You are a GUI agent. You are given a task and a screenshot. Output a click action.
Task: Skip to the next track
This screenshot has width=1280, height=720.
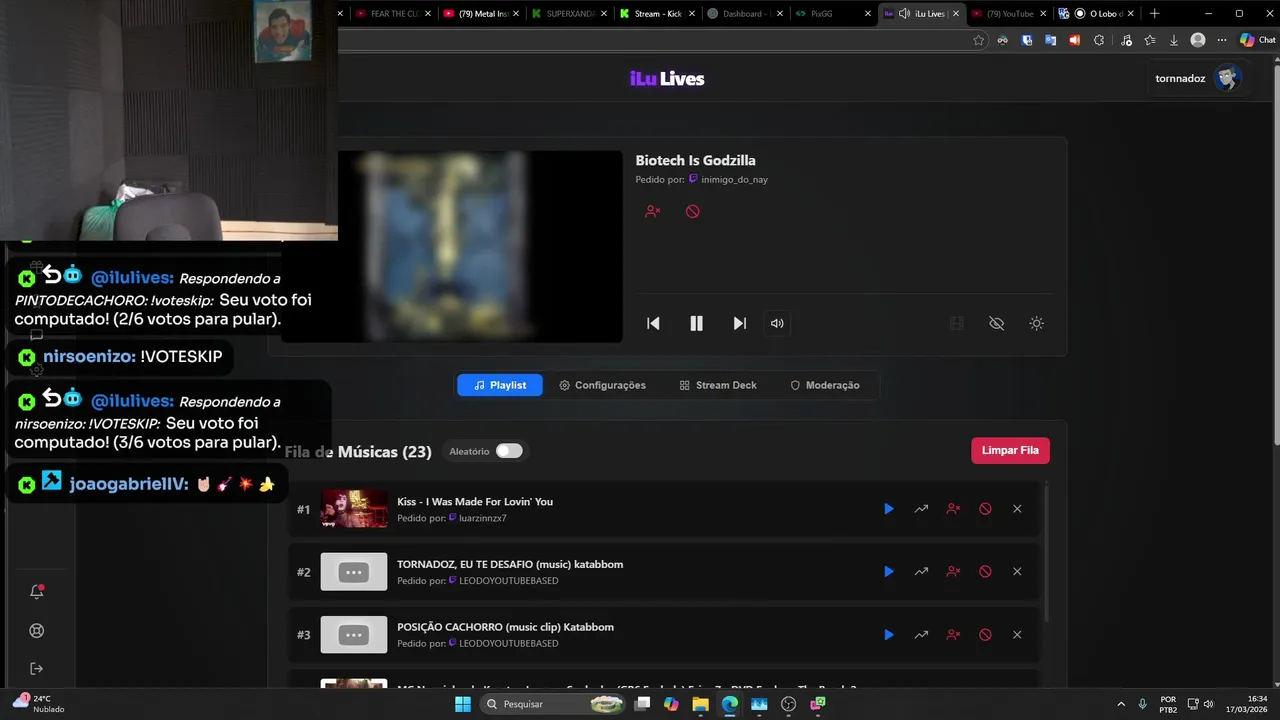739,323
